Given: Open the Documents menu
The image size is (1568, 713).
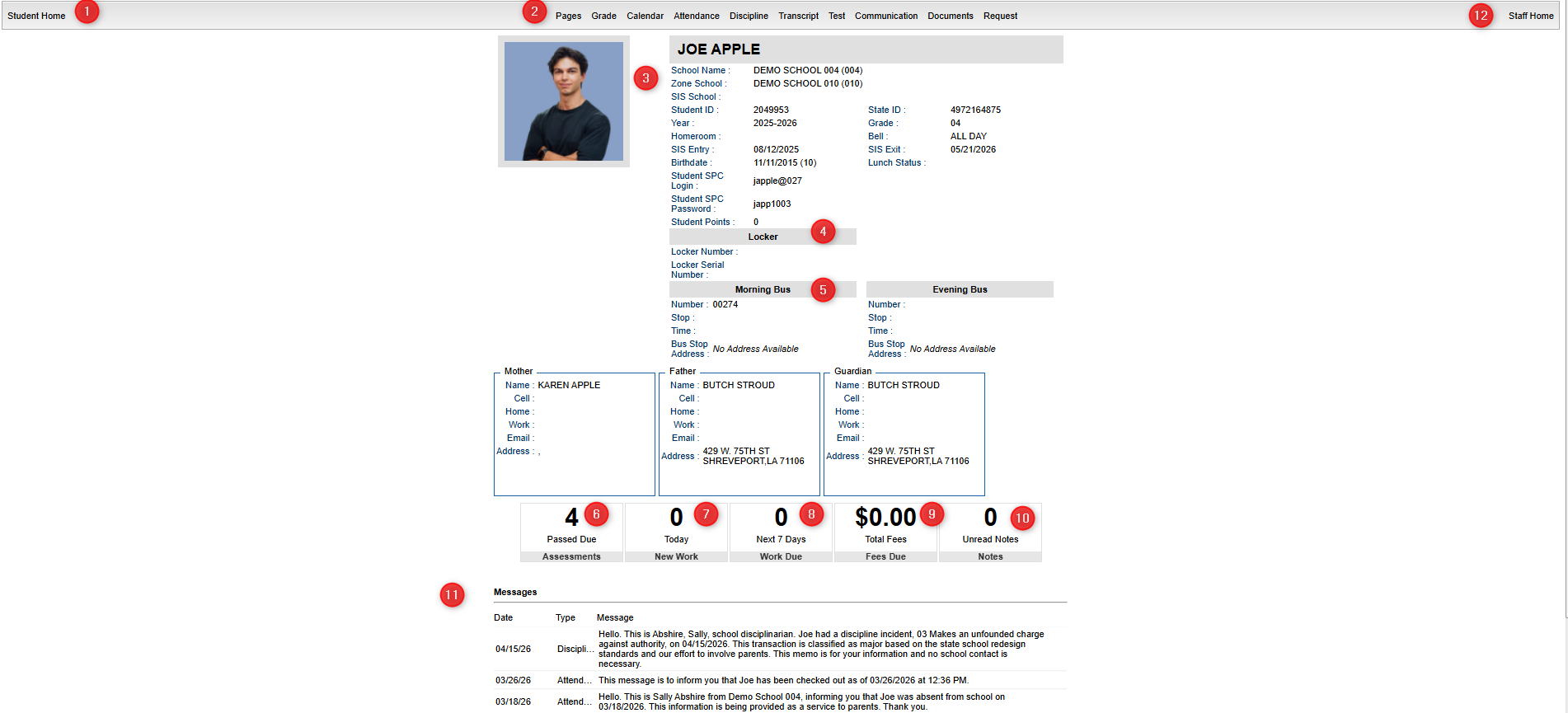Looking at the screenshot, I should (951, 16).
